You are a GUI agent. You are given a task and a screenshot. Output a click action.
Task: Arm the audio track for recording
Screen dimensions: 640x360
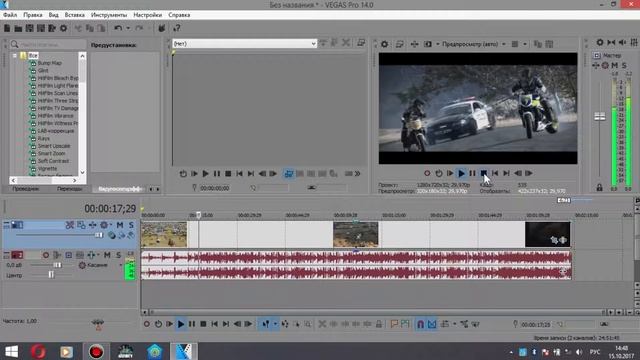tap(46, 255)
